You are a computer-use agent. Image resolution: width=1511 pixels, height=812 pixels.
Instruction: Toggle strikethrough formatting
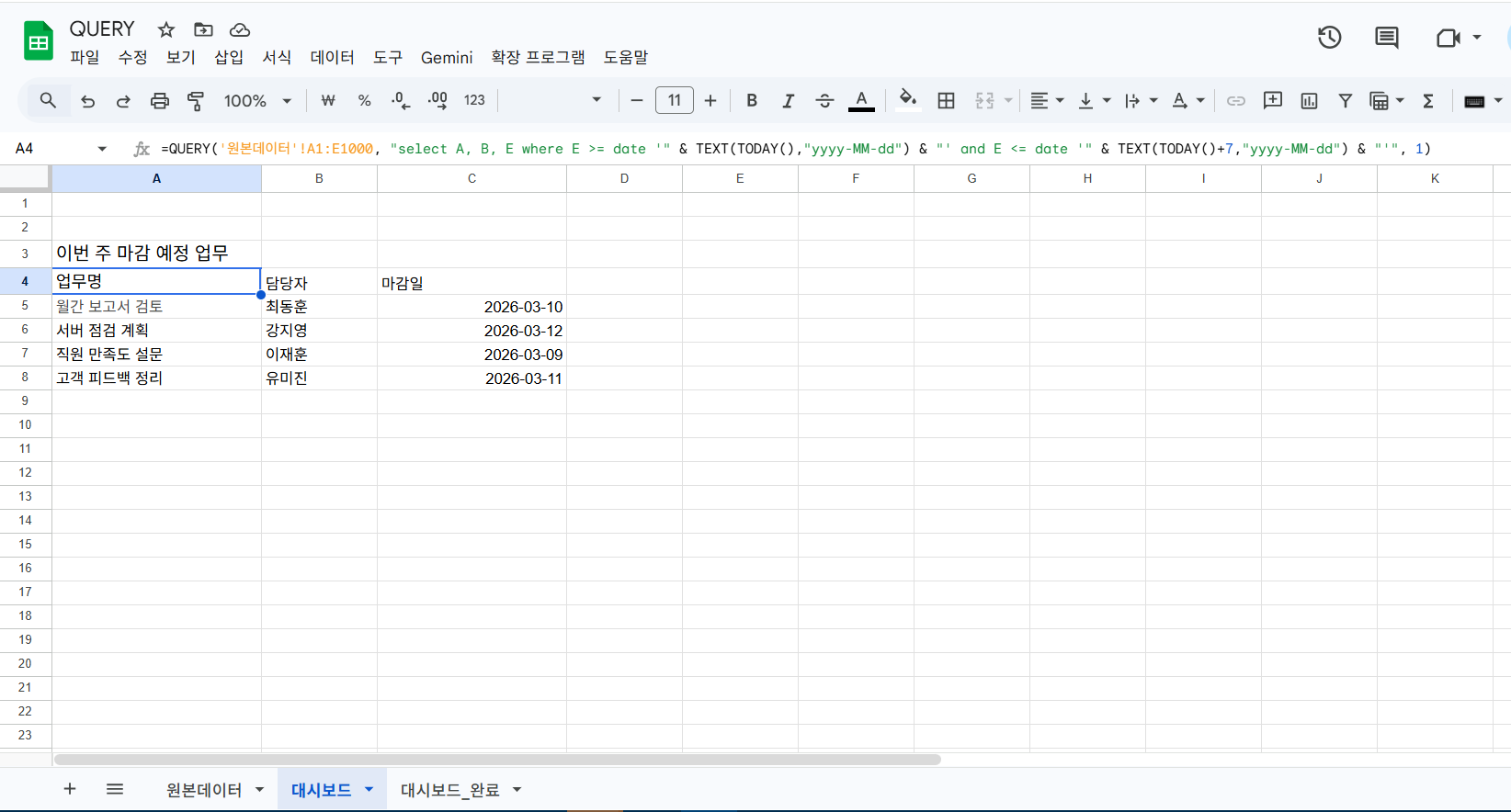click(824, 101)
